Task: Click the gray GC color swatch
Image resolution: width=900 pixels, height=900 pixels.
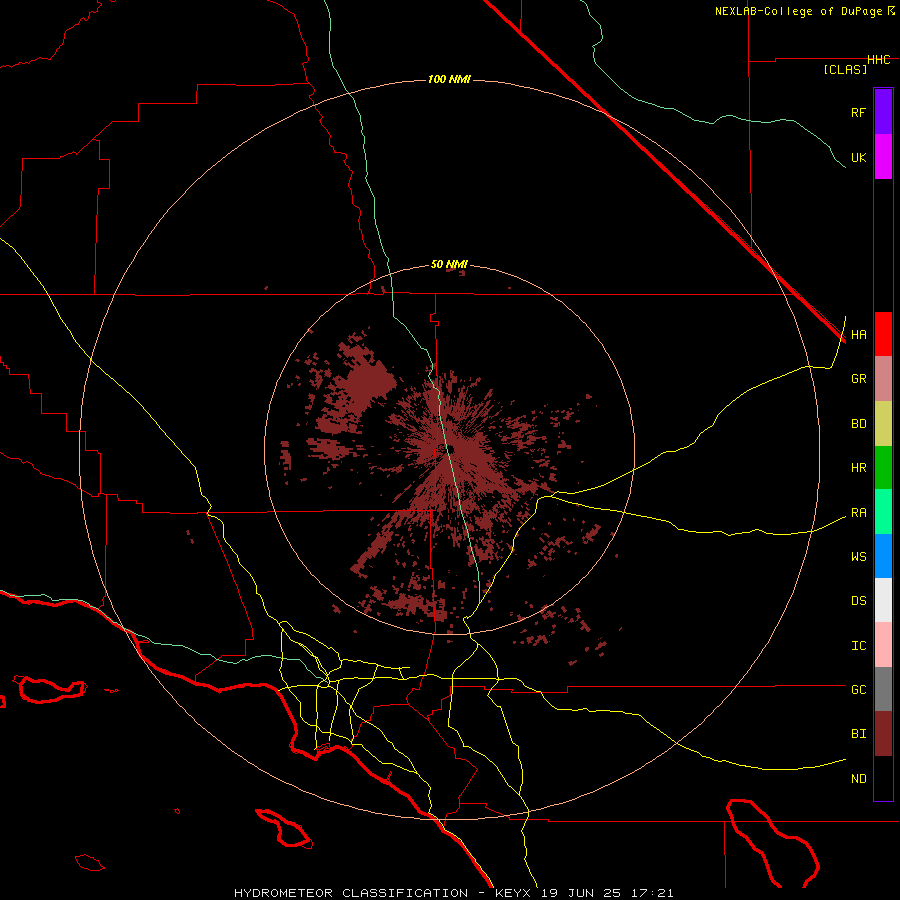Action: click(883, 689)
